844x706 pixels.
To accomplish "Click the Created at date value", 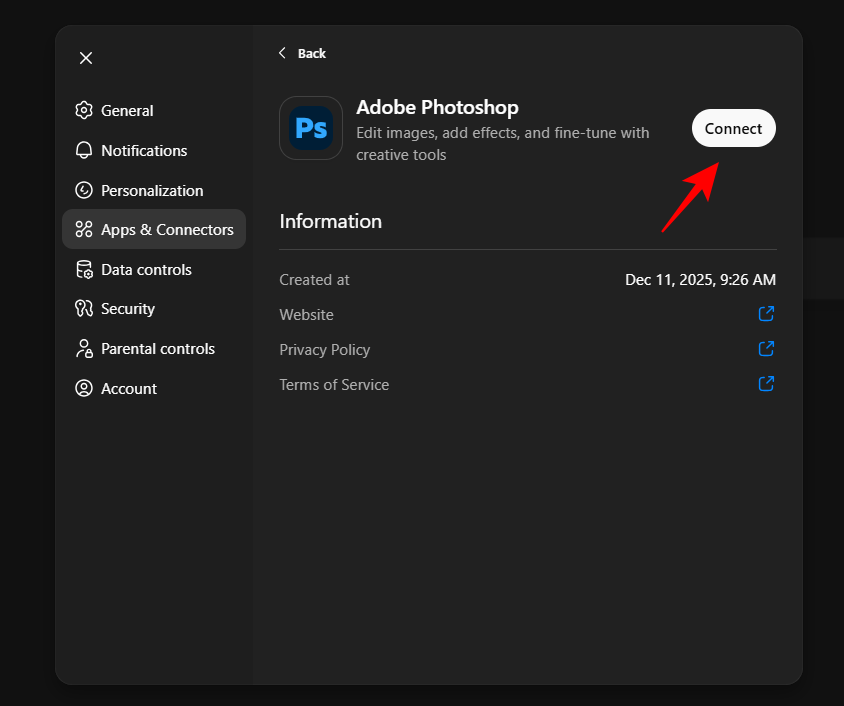I will [x=700, y=280].
